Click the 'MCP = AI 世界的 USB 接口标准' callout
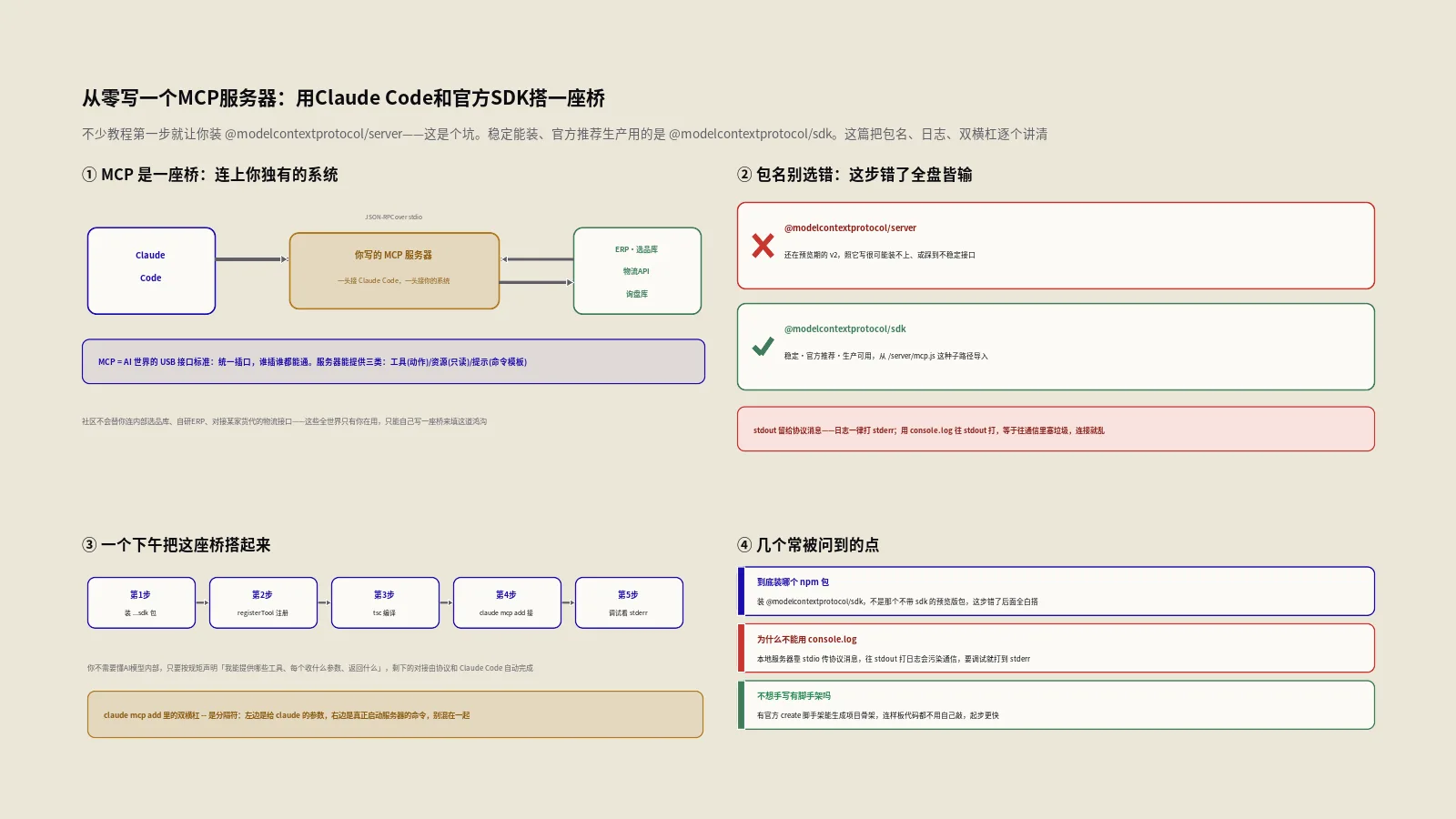This screenshot has width=1456, height=819. point(393,361)
